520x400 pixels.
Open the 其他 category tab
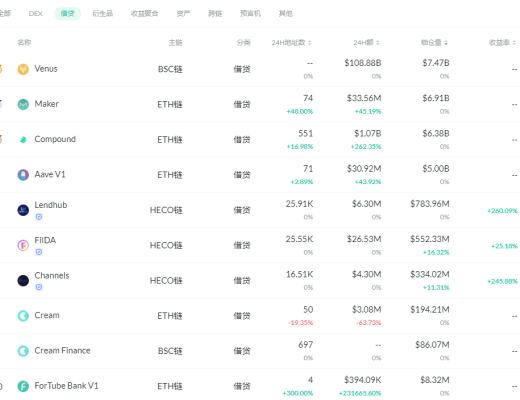pyautogui.click(x=286, y=13)
